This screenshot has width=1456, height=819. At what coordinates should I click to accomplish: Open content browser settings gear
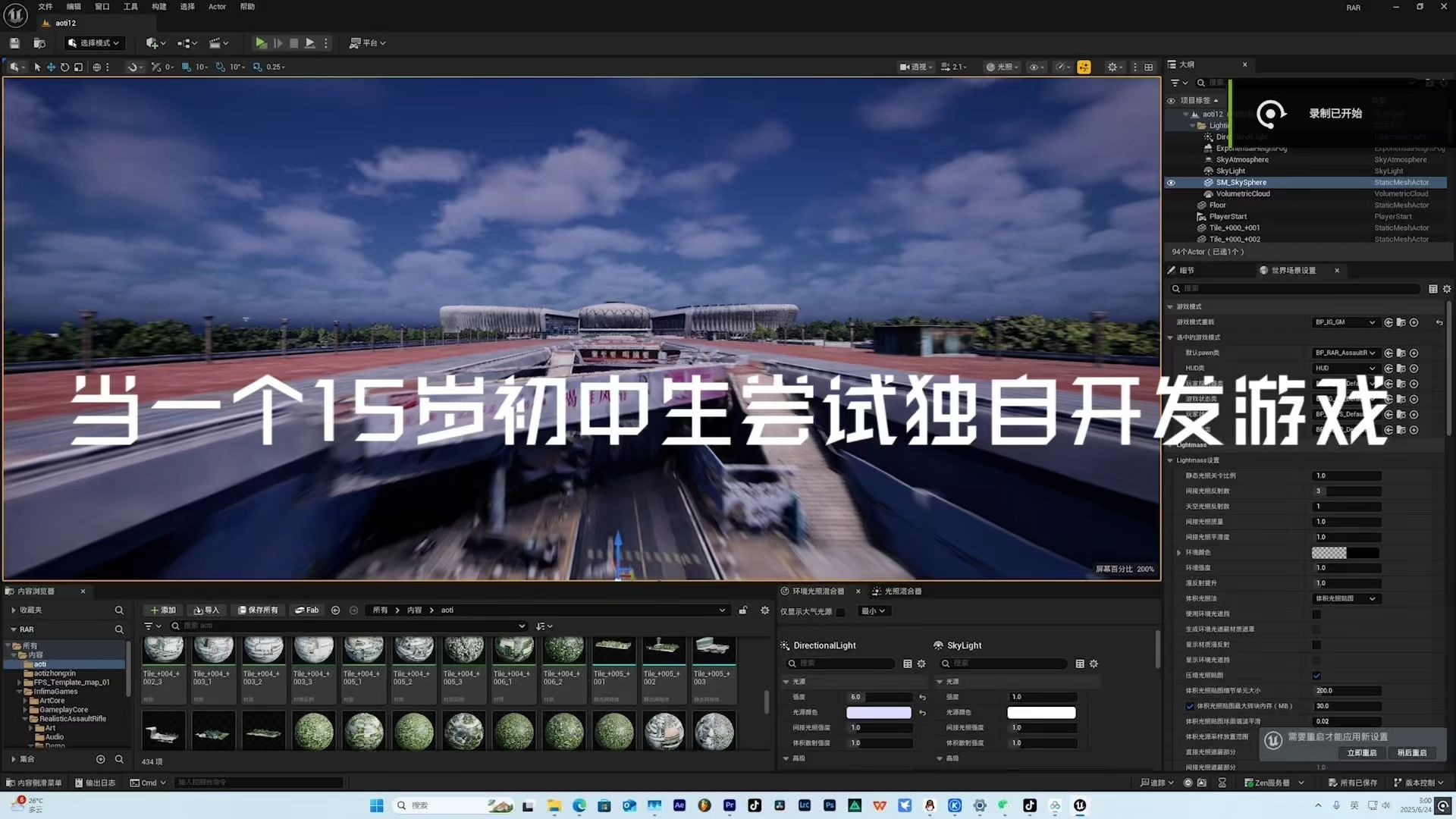click(x=764, y=610)
